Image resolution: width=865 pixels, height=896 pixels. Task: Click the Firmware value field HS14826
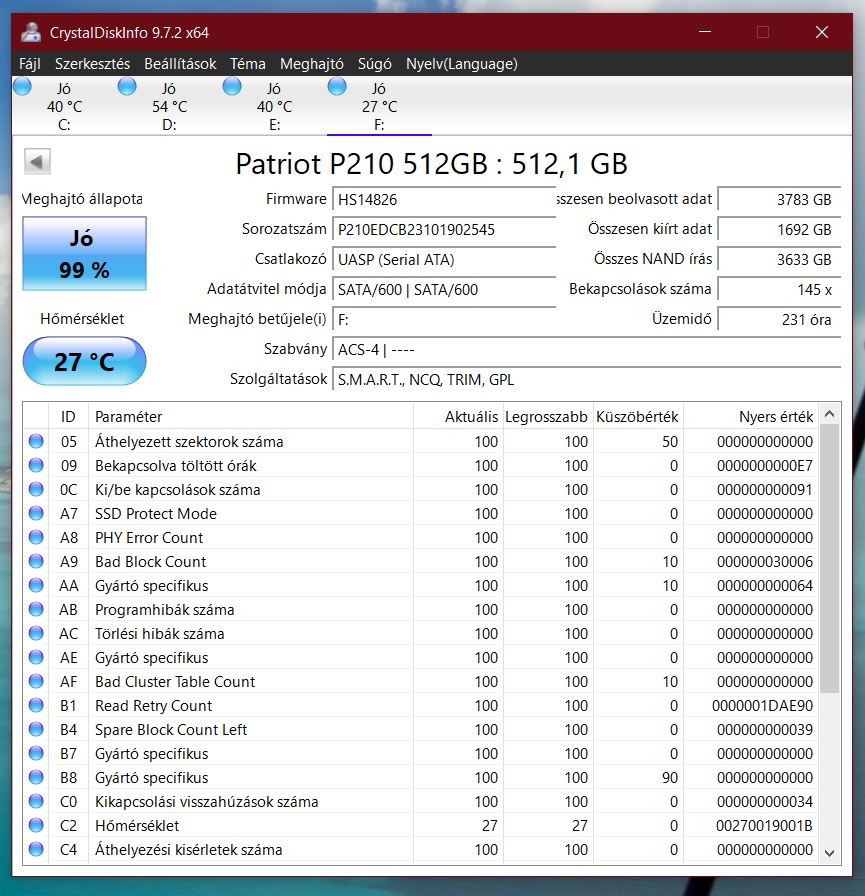443,200
